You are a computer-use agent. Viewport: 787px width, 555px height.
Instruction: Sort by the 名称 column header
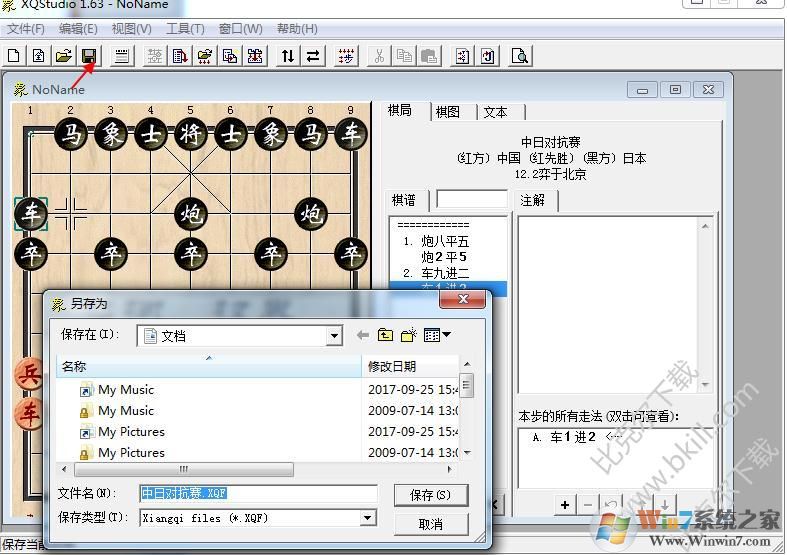pos(209,367)
